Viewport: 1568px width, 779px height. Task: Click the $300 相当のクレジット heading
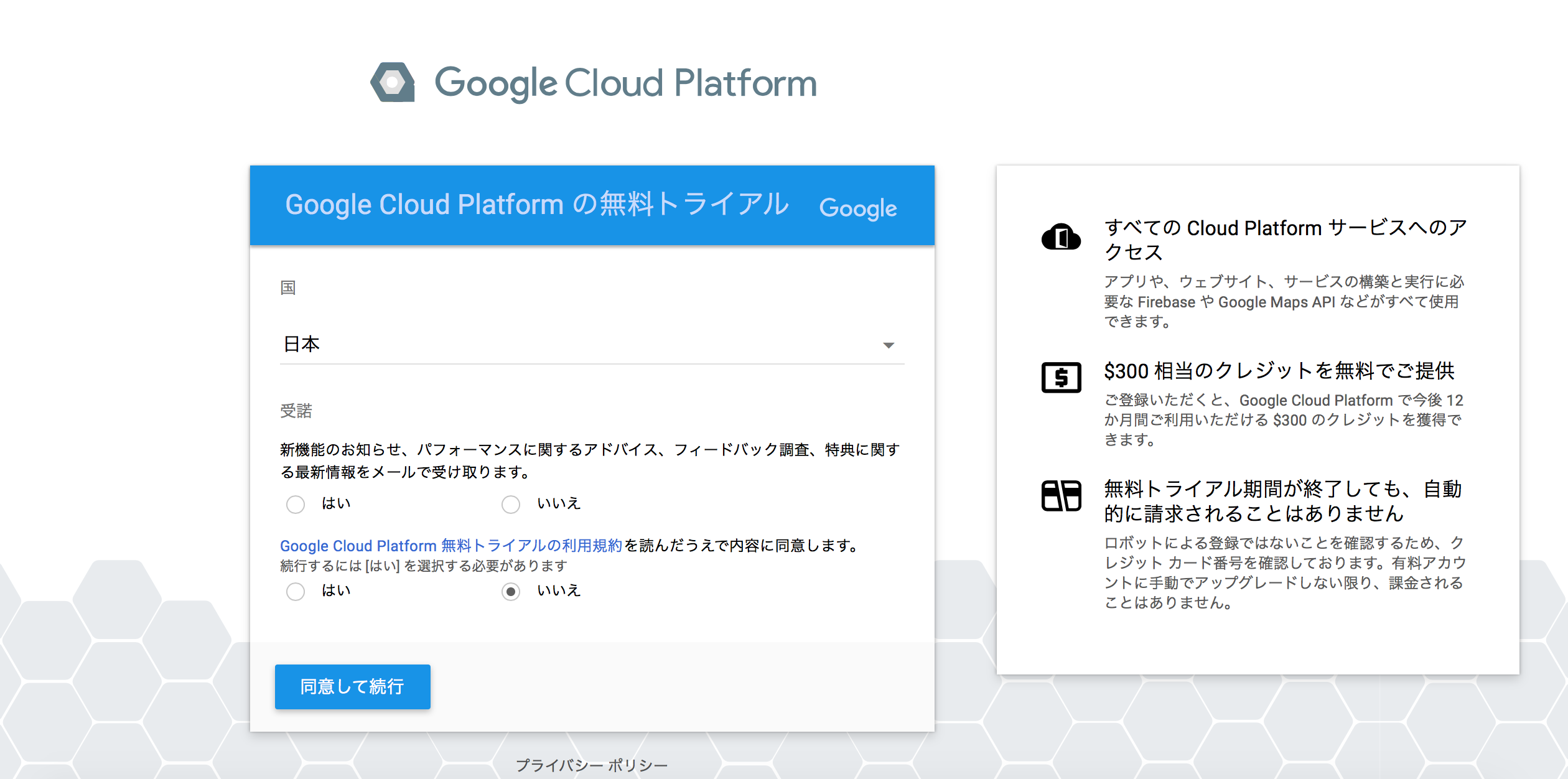tap(1279, 371)
